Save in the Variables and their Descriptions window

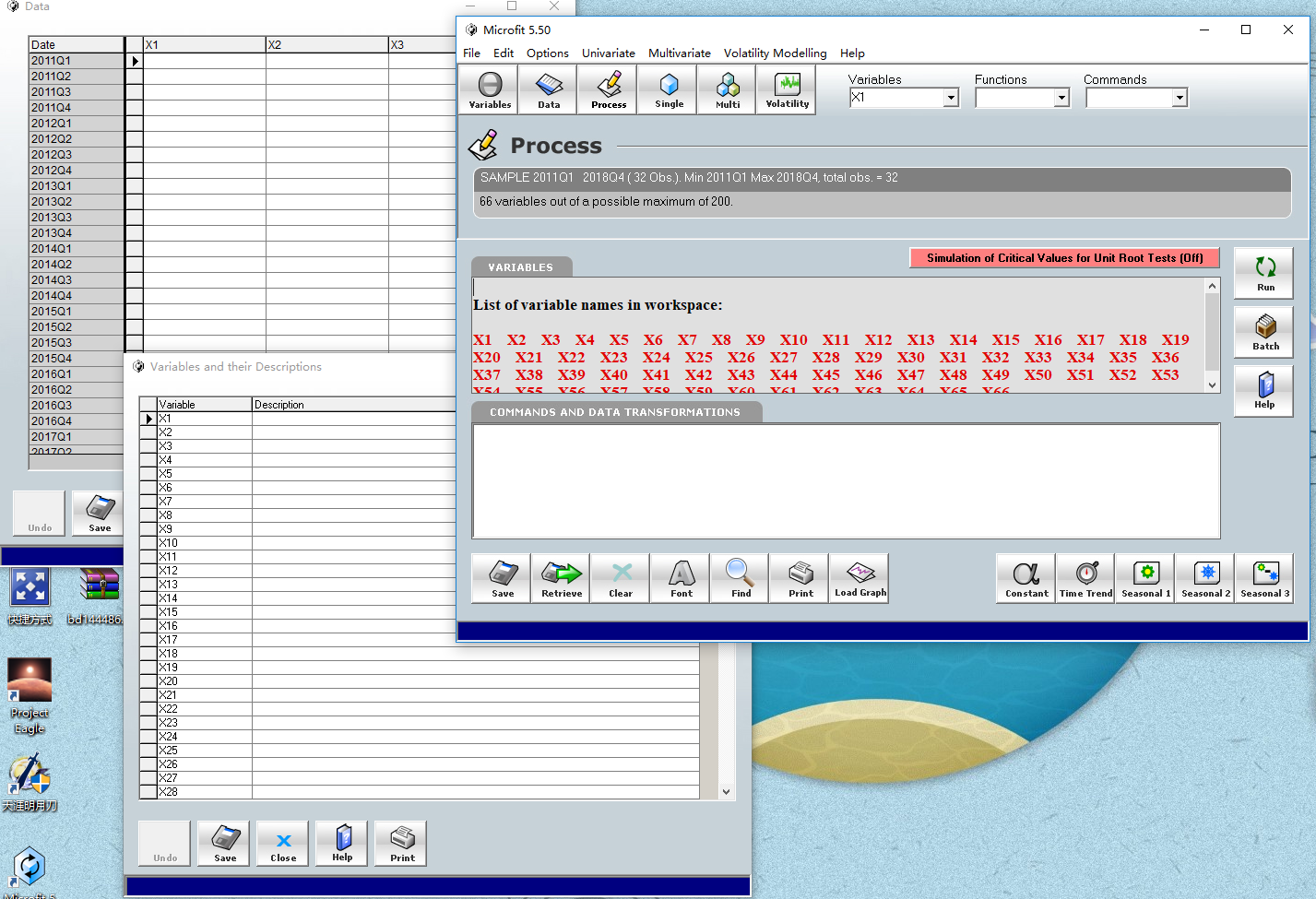pyautogui.click(x=225, y=844)
